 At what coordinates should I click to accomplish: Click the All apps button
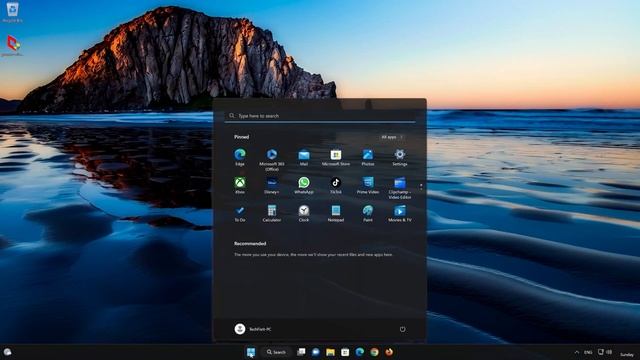point(391,137)
